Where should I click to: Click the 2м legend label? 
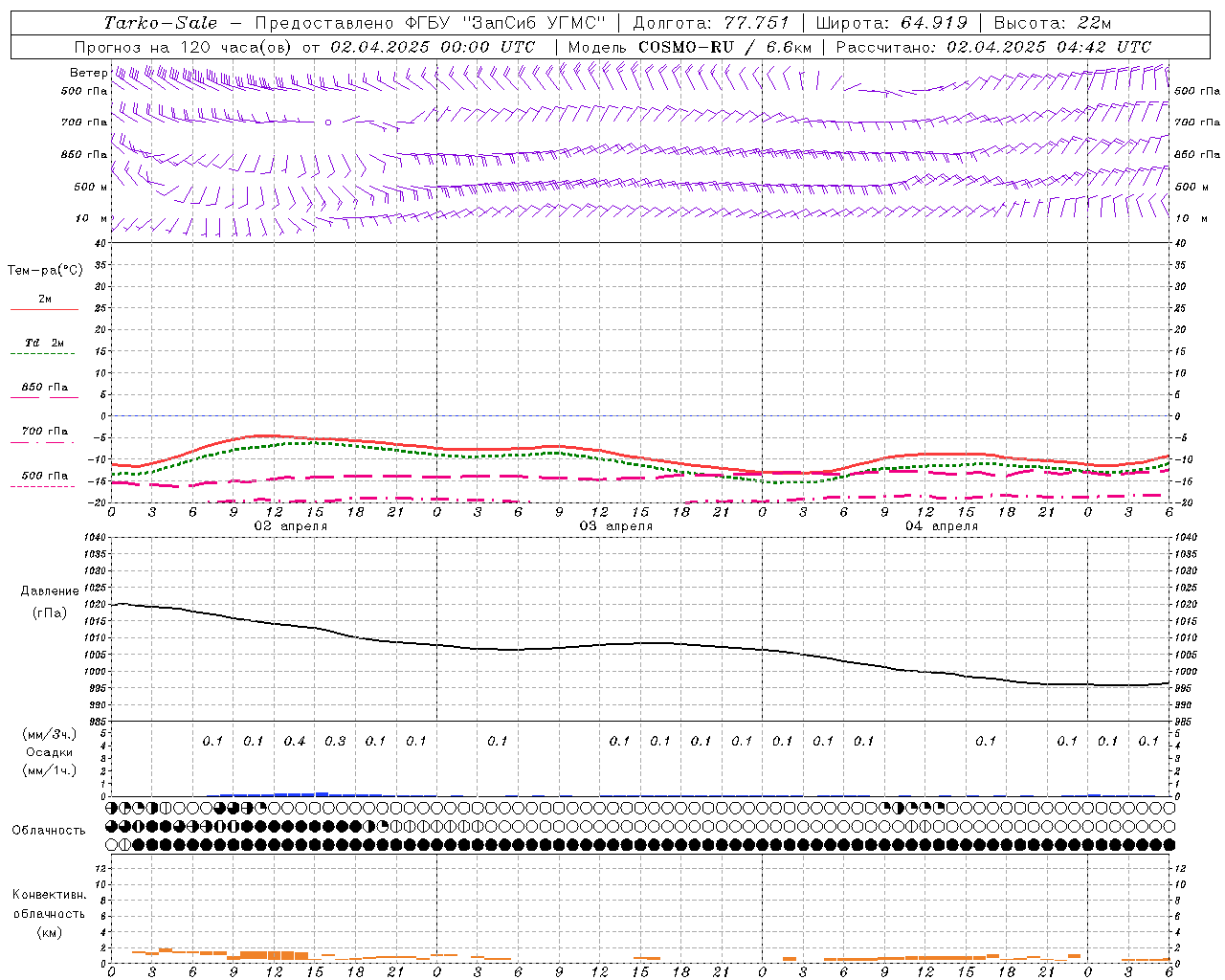(45, 299)
